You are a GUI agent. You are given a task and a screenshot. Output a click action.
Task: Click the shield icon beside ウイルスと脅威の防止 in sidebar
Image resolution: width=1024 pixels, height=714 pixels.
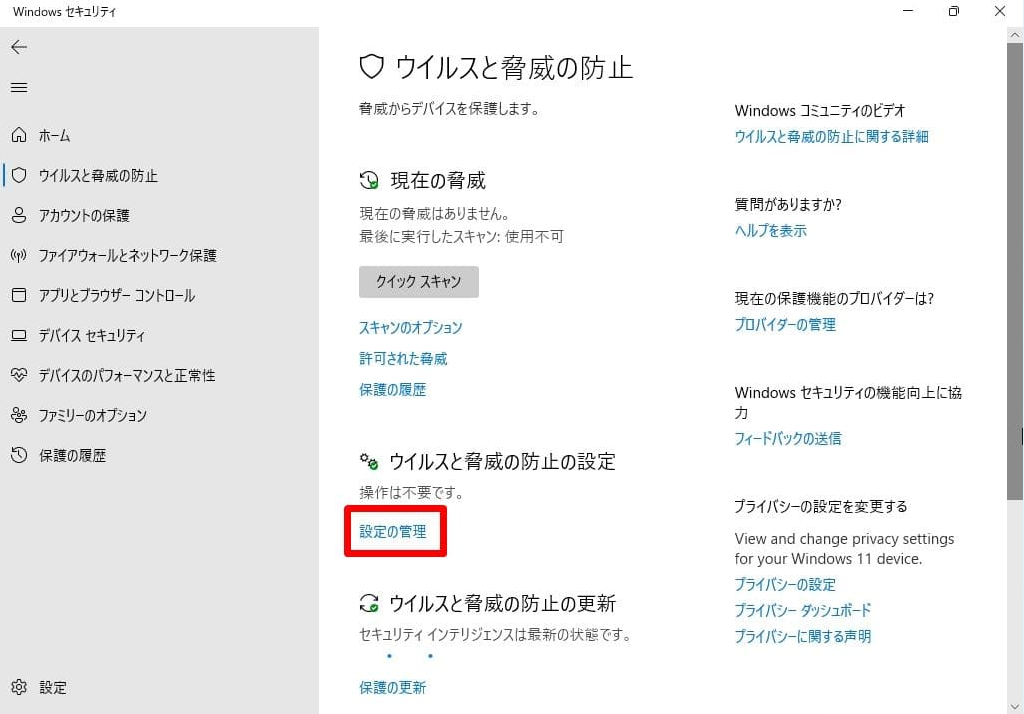coord(19,175)
